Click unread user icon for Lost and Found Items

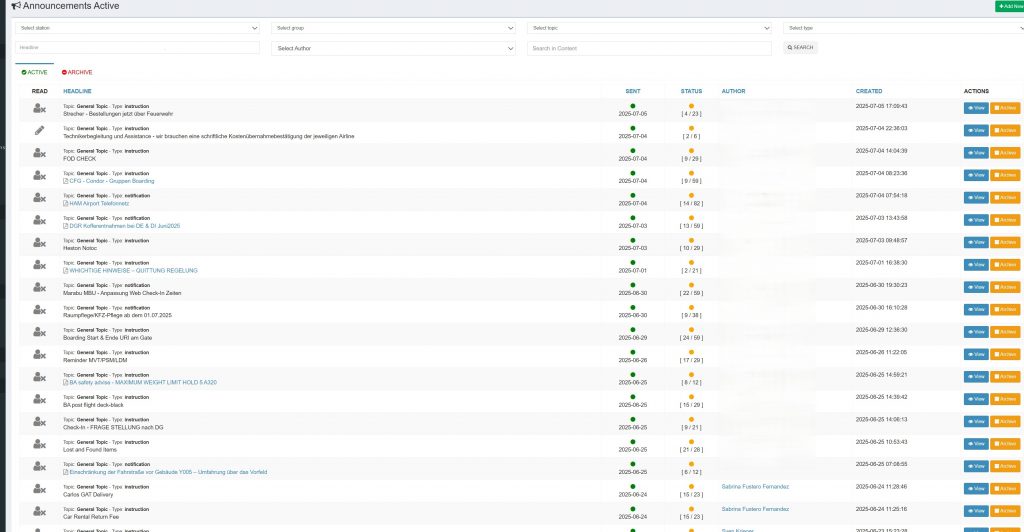39,445
